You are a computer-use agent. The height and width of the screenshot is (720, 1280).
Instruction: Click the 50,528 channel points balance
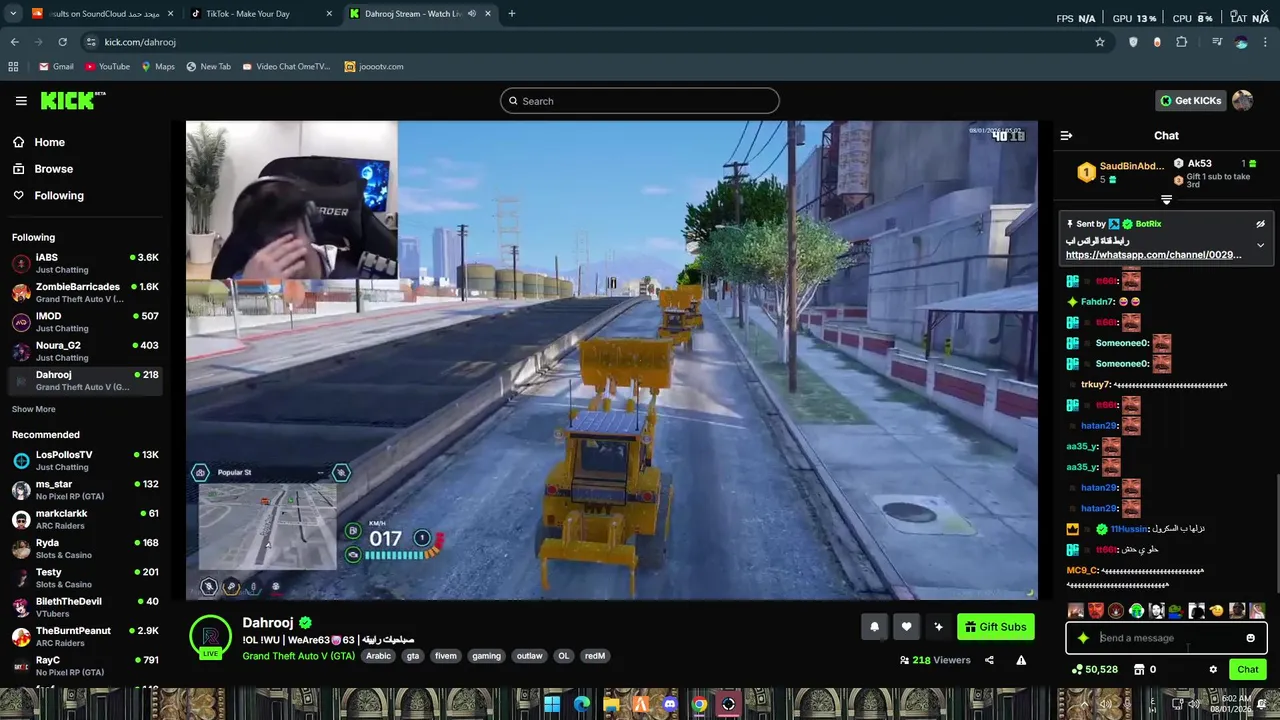(1094, 670)
